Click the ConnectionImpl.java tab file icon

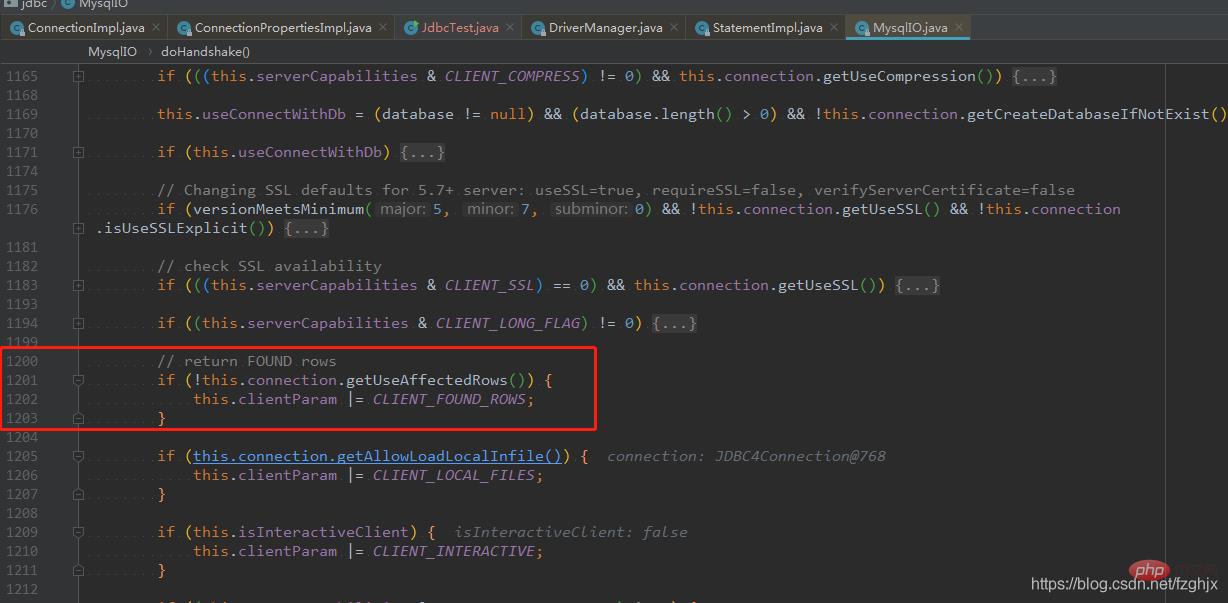[17, 28]
